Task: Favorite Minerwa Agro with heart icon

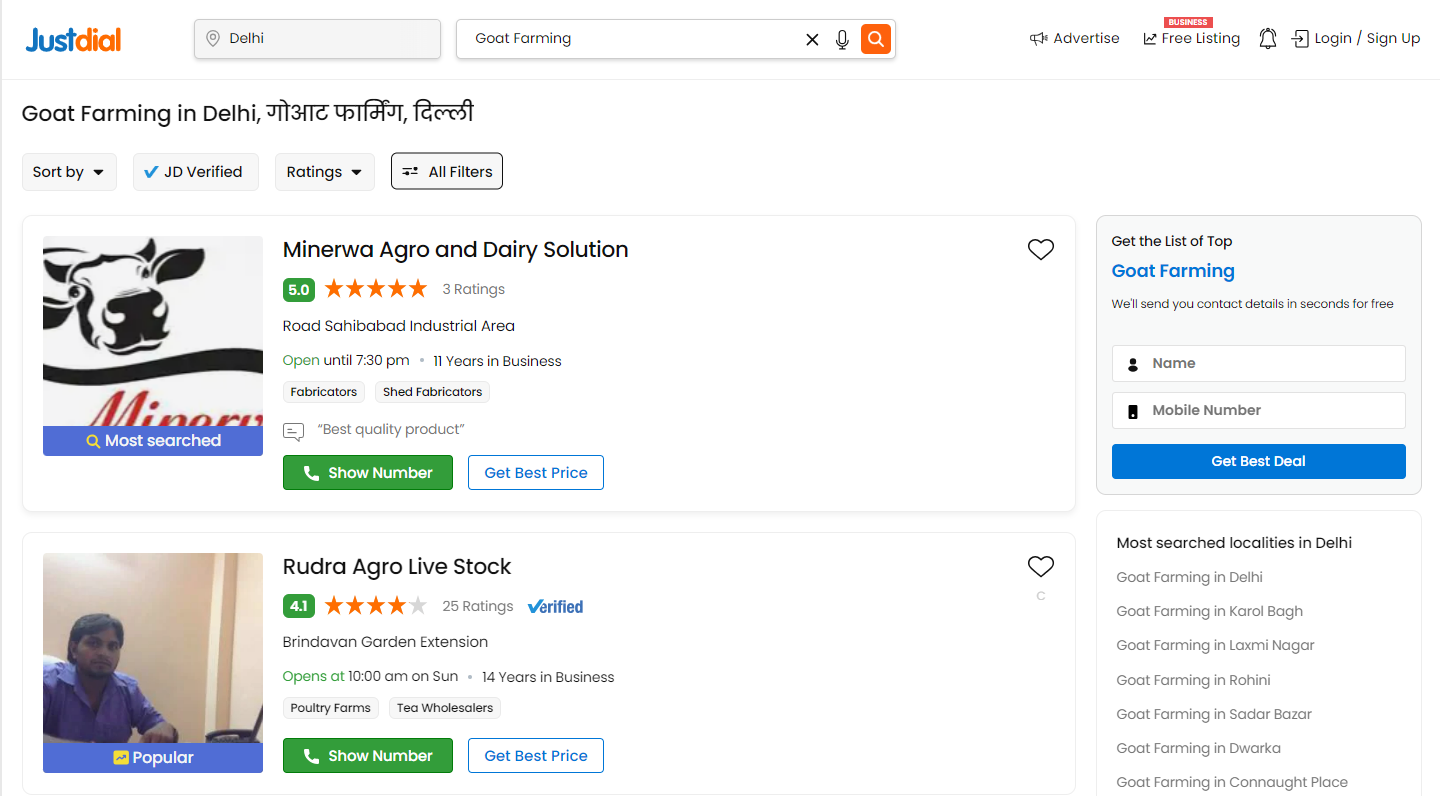Action: [1041, 250]
